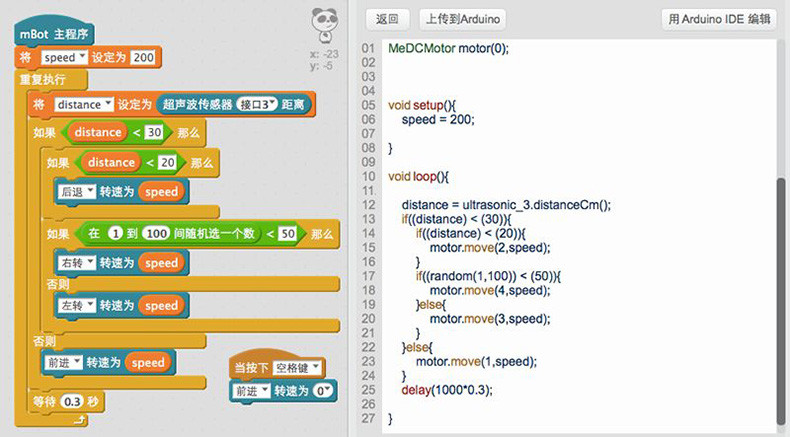Click code line motor.move(2,speed);
This screenshot has width=790, height=437.
490,247
